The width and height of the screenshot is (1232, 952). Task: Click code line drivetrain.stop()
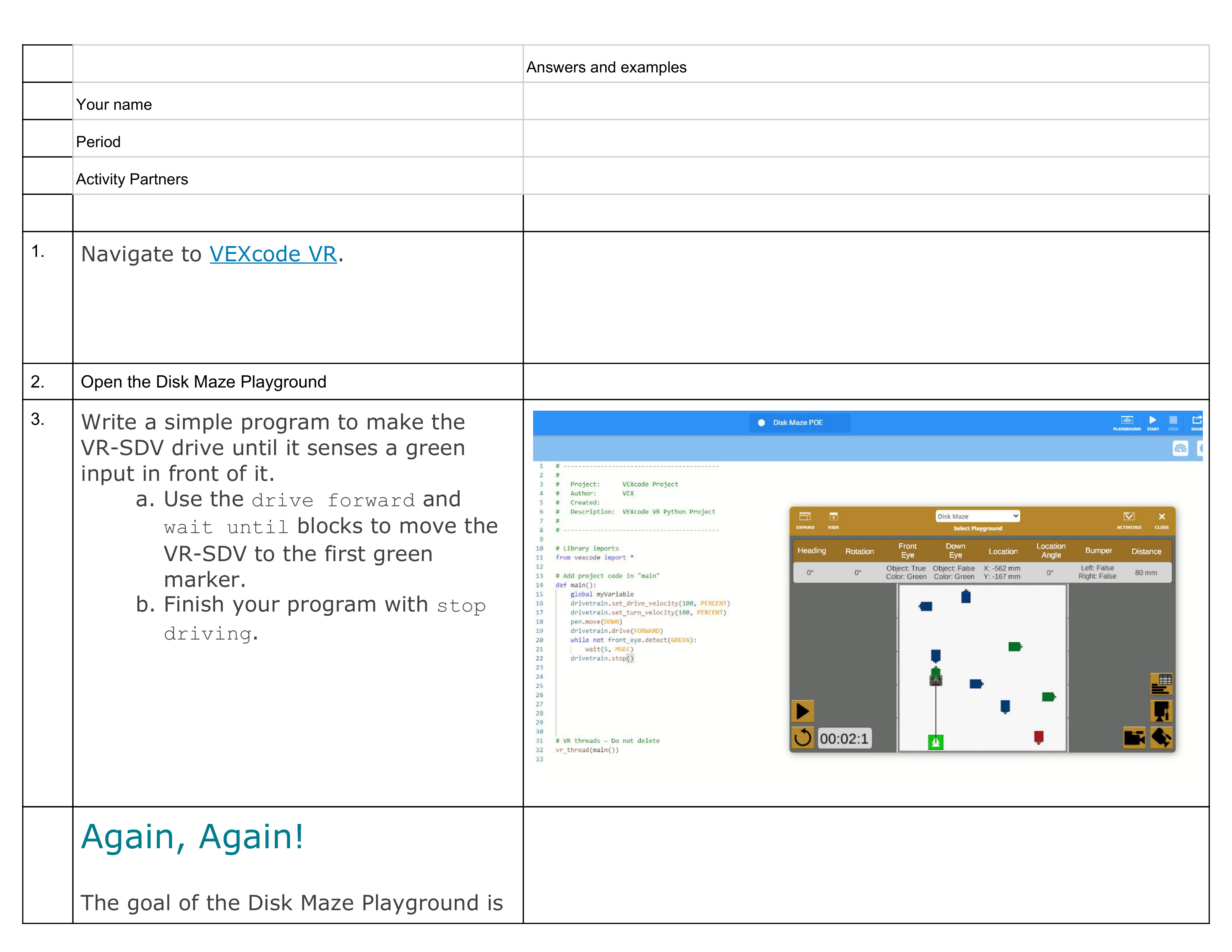click(x=602, y=658)
